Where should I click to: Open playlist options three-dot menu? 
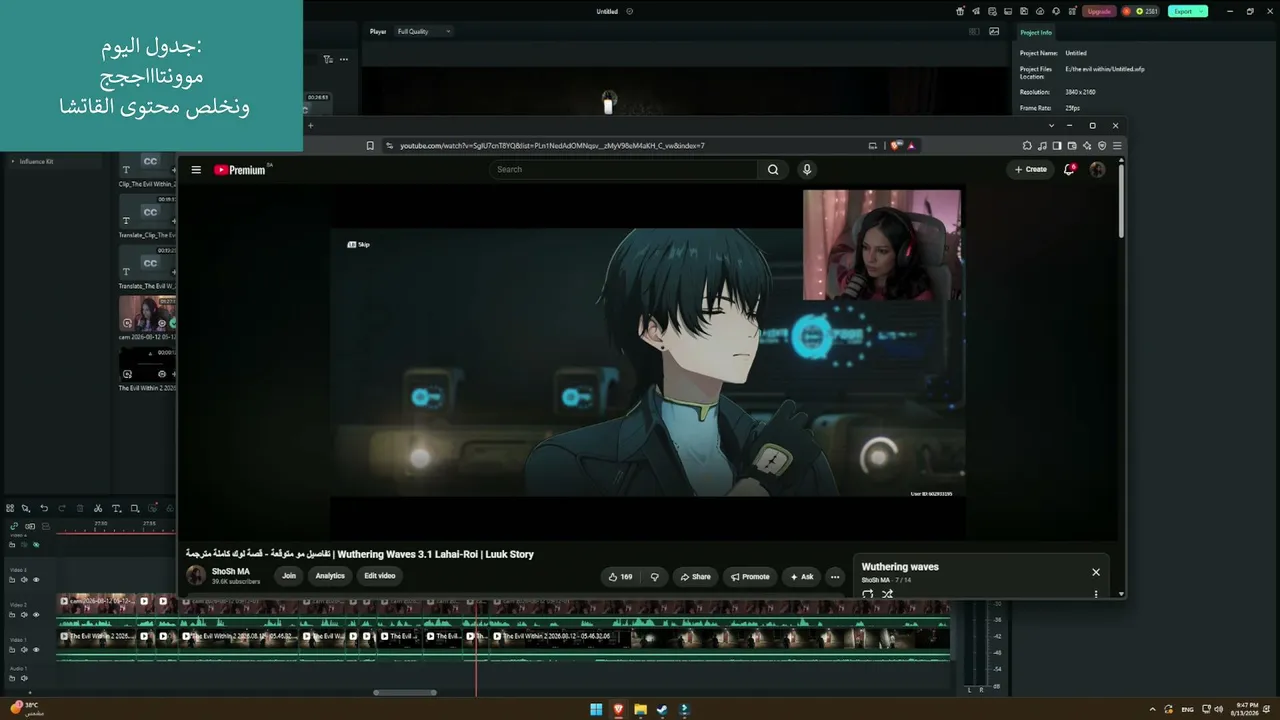pyautogui.click(x=1096, y=594)
